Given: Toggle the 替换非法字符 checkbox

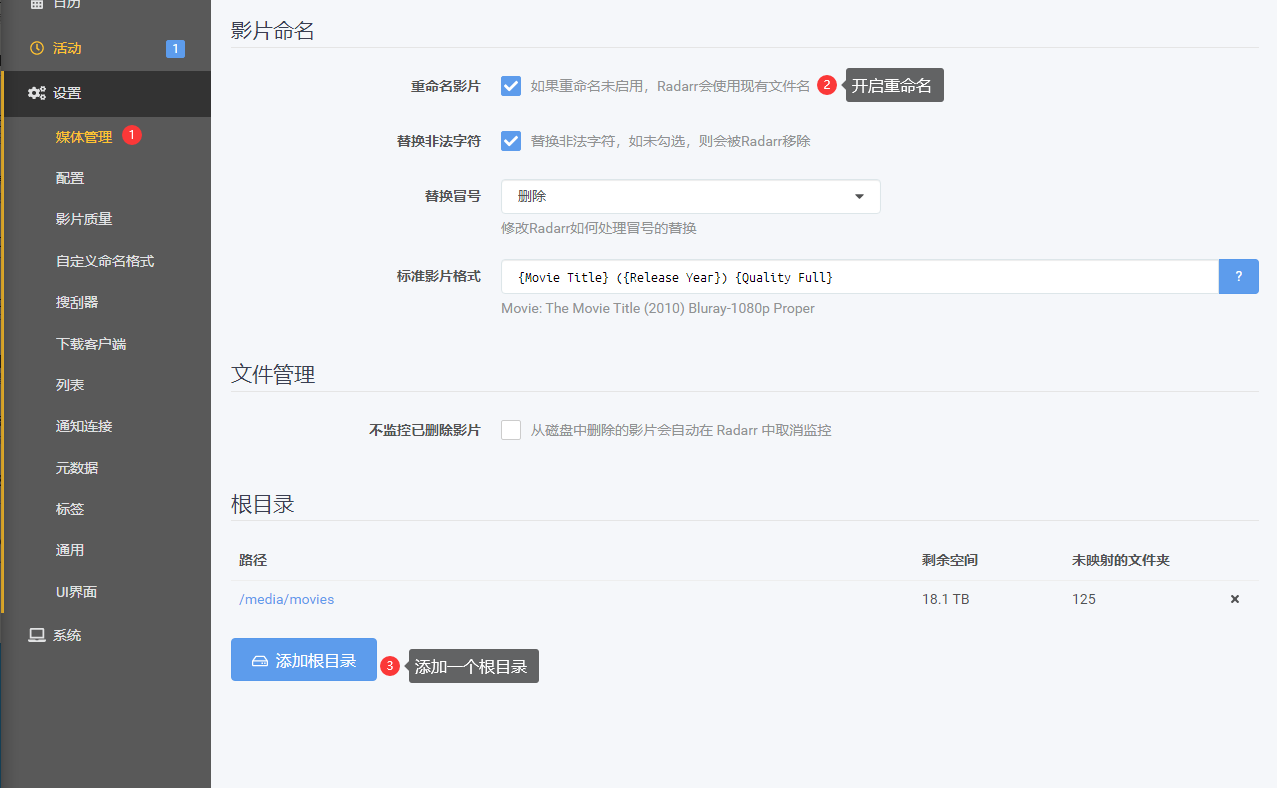Looking at the screenshot, I should [511, 141].
